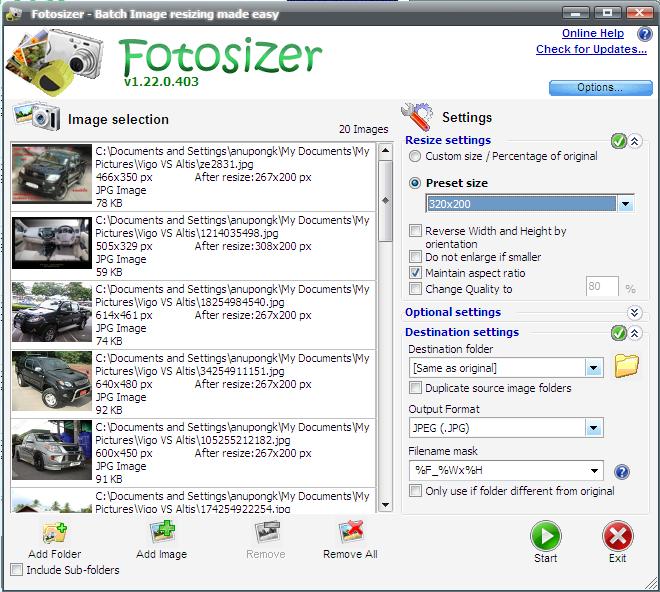Check Do not enlarge if smaller

pos(415,257)
